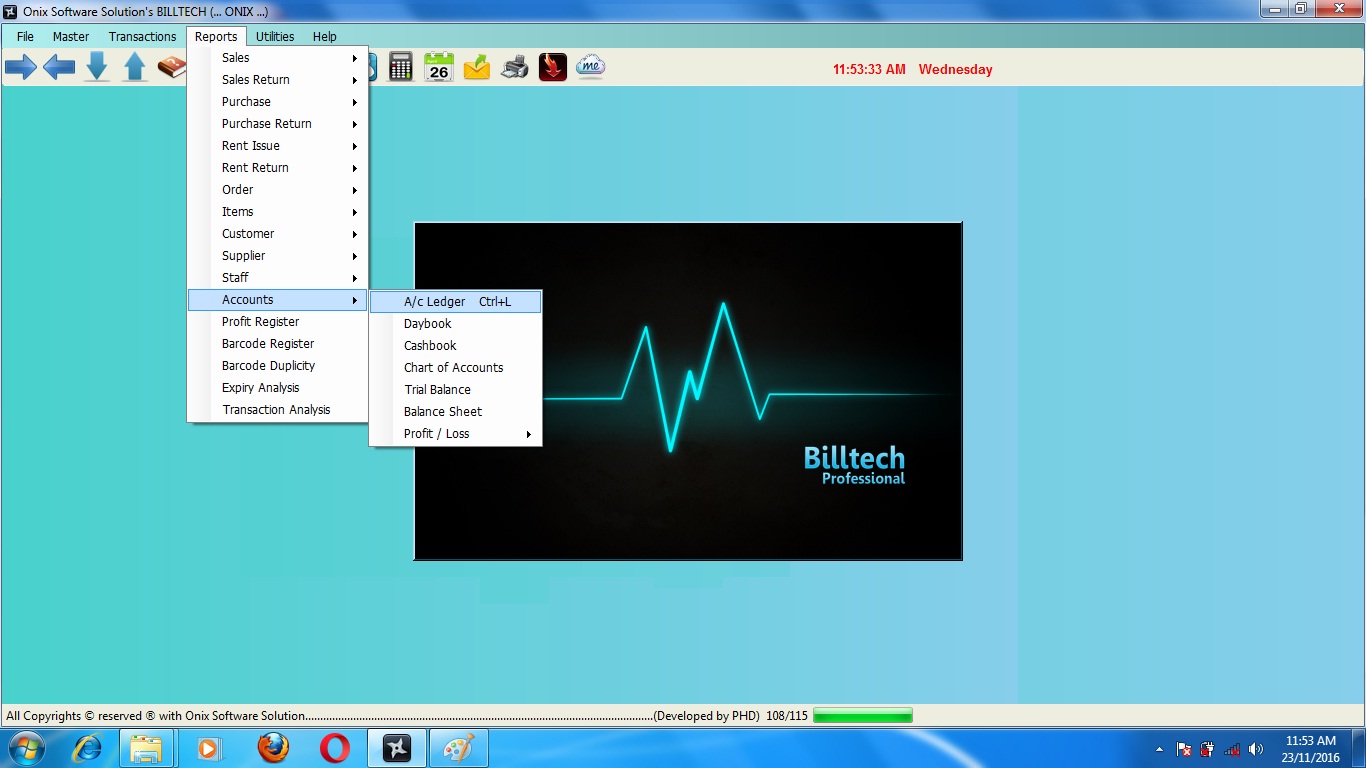Click the blue left arrow toolbar icon
Viewport: 1366px width, 768px height.
59,68
